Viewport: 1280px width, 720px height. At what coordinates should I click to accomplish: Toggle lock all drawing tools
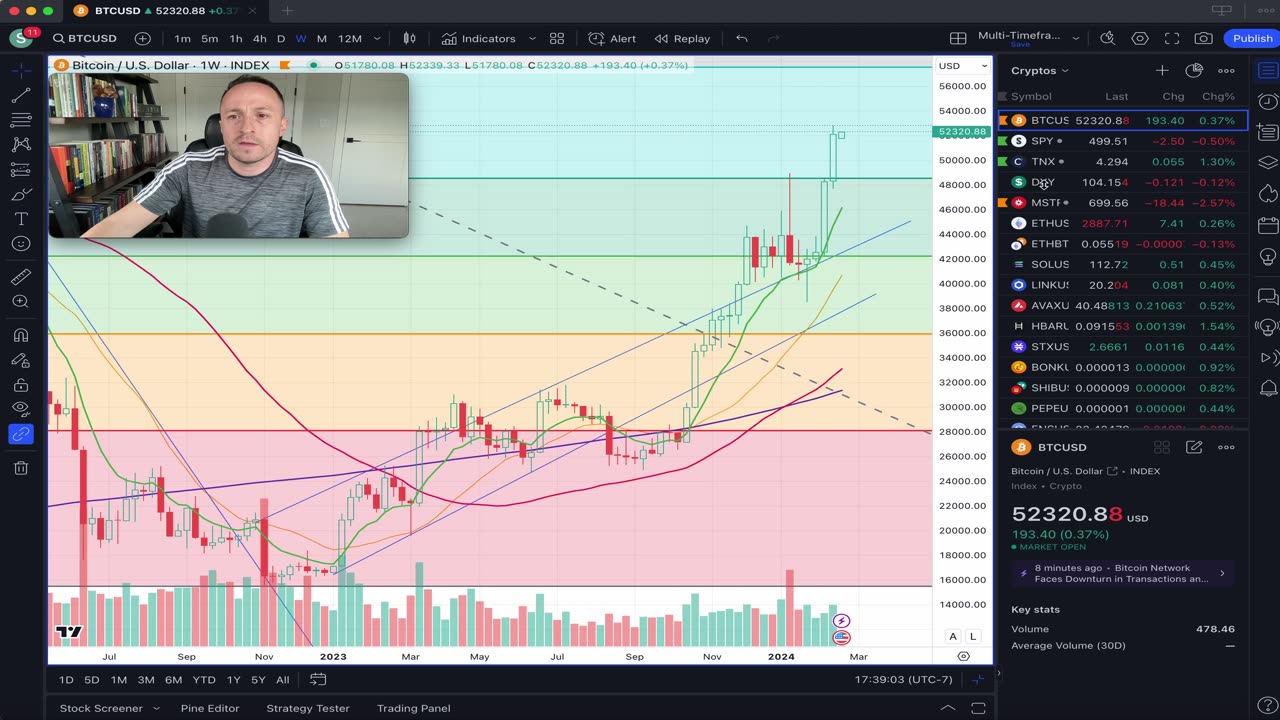(20, 385)
